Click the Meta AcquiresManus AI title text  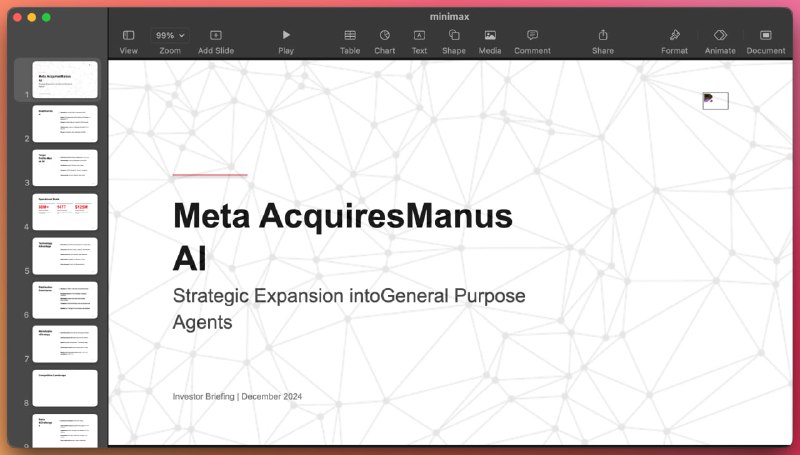[343, 236]
